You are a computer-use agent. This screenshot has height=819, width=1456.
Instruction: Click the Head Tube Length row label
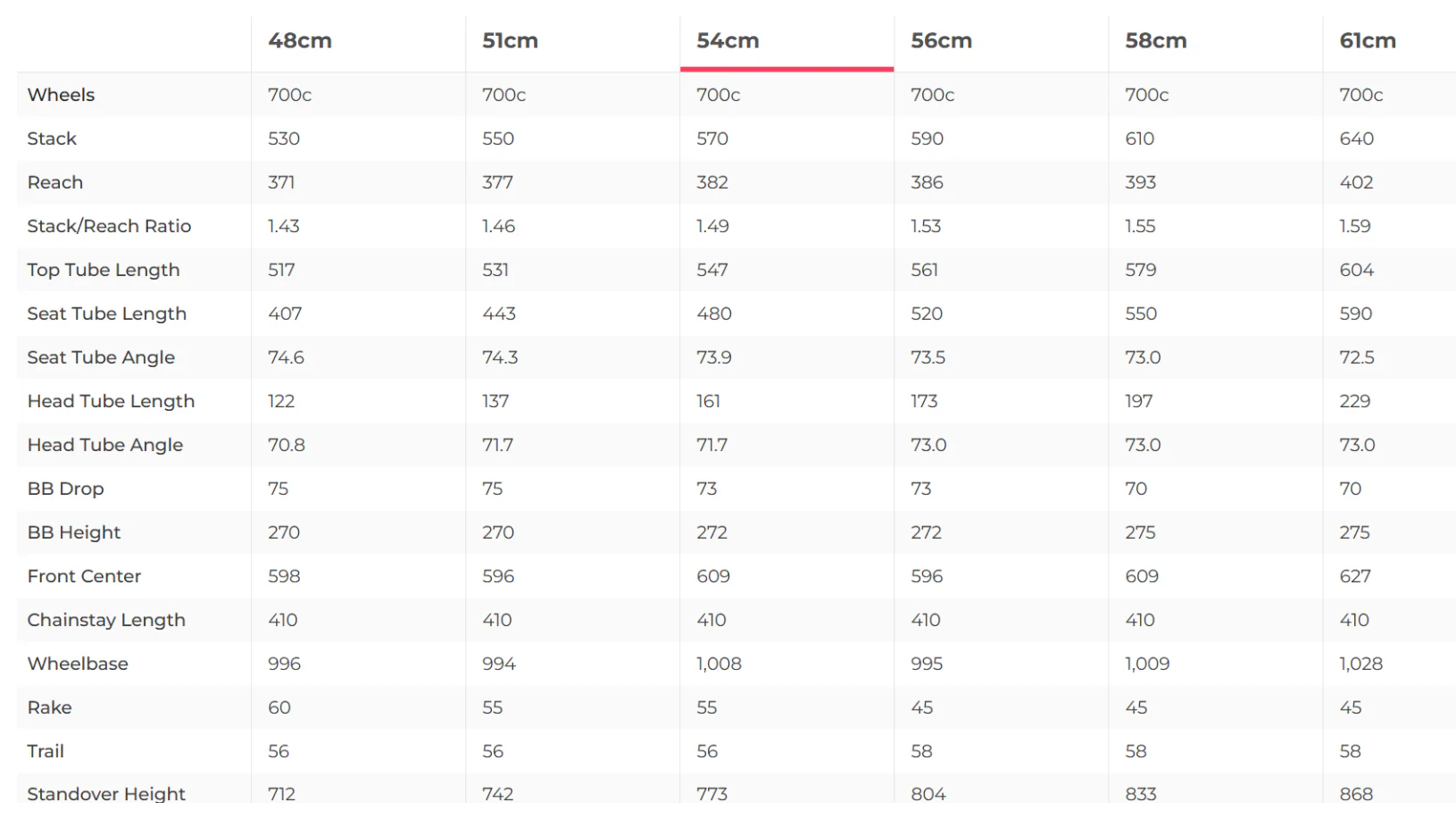click(x=111, y=401)
